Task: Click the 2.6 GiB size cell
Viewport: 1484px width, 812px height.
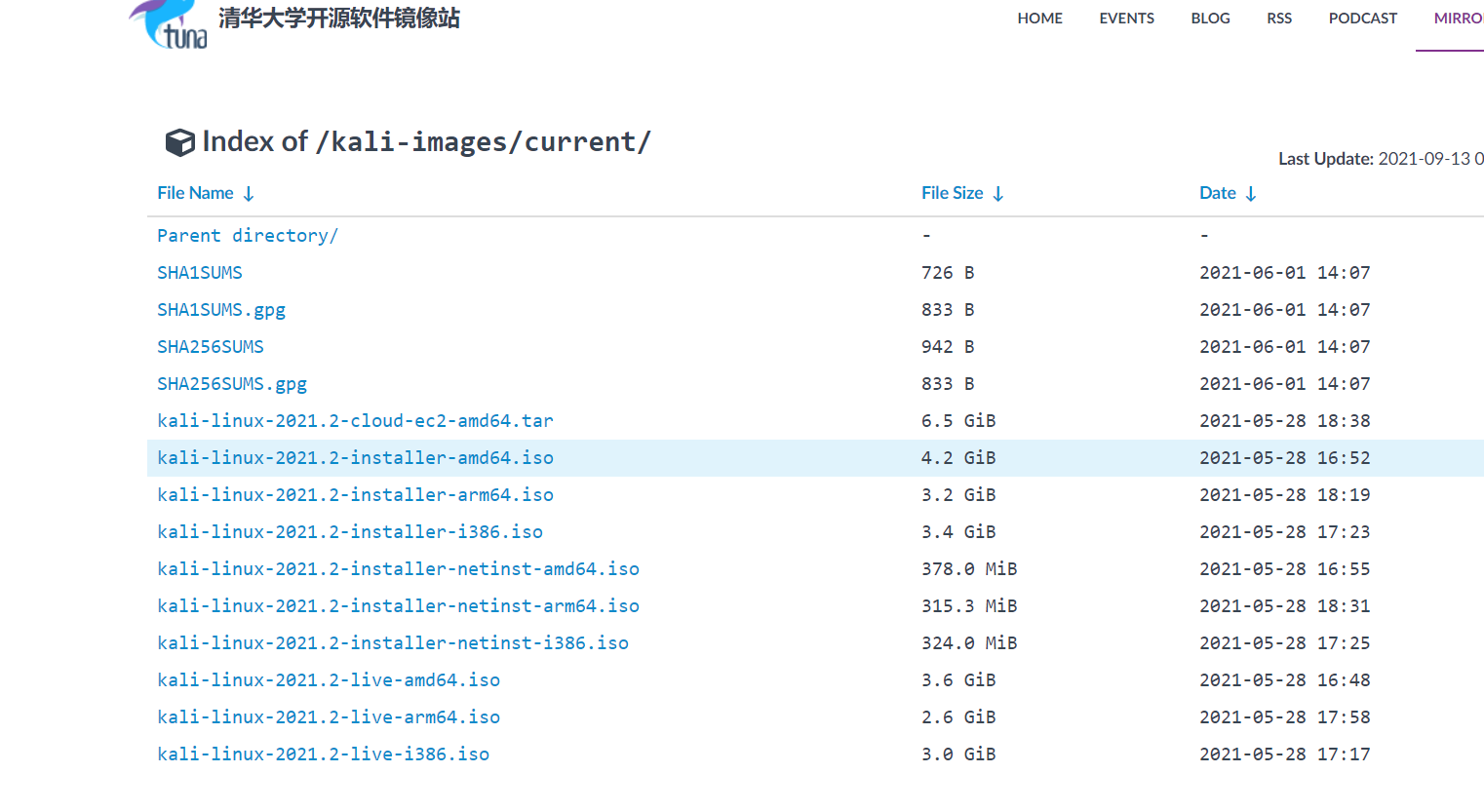Action: point(958,717)
